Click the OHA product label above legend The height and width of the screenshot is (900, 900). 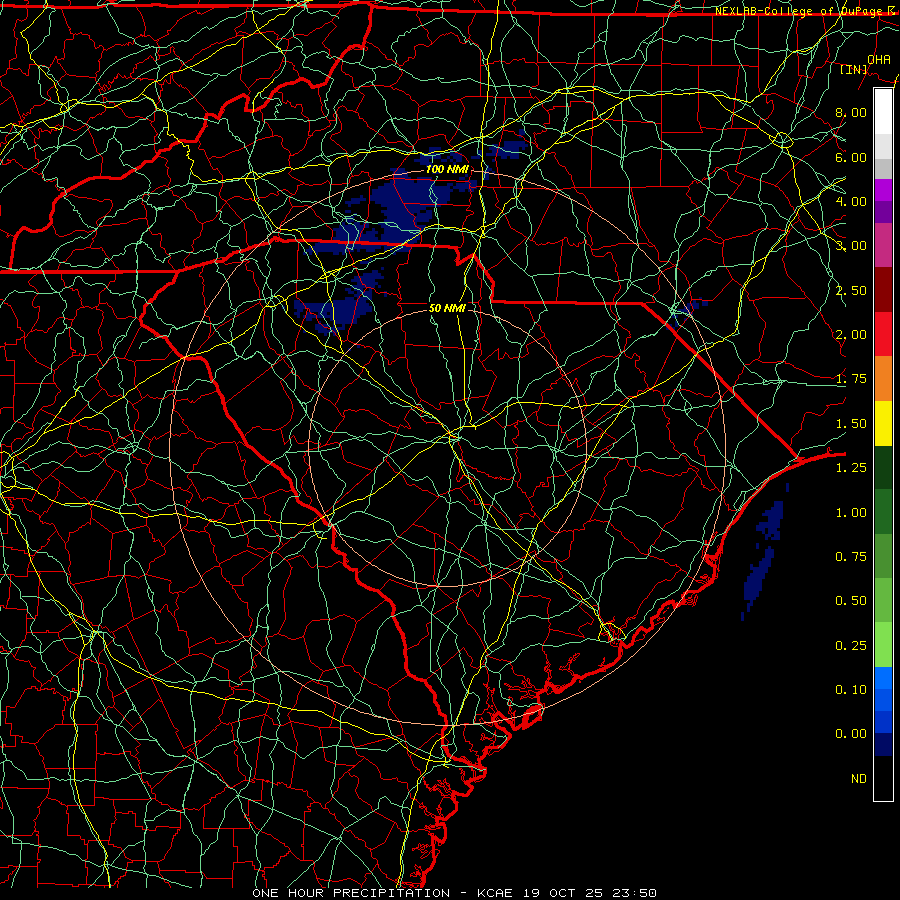click(879, 59)
